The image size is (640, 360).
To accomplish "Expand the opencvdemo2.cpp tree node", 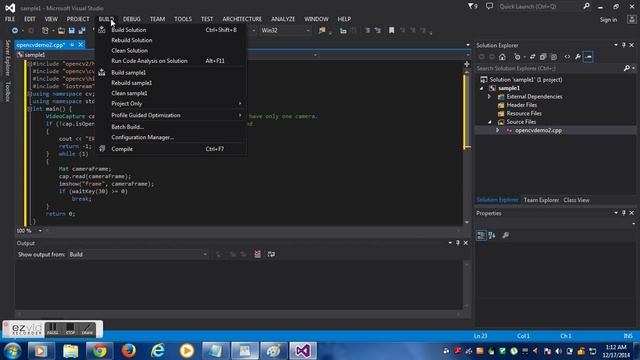I will point(498,131).
